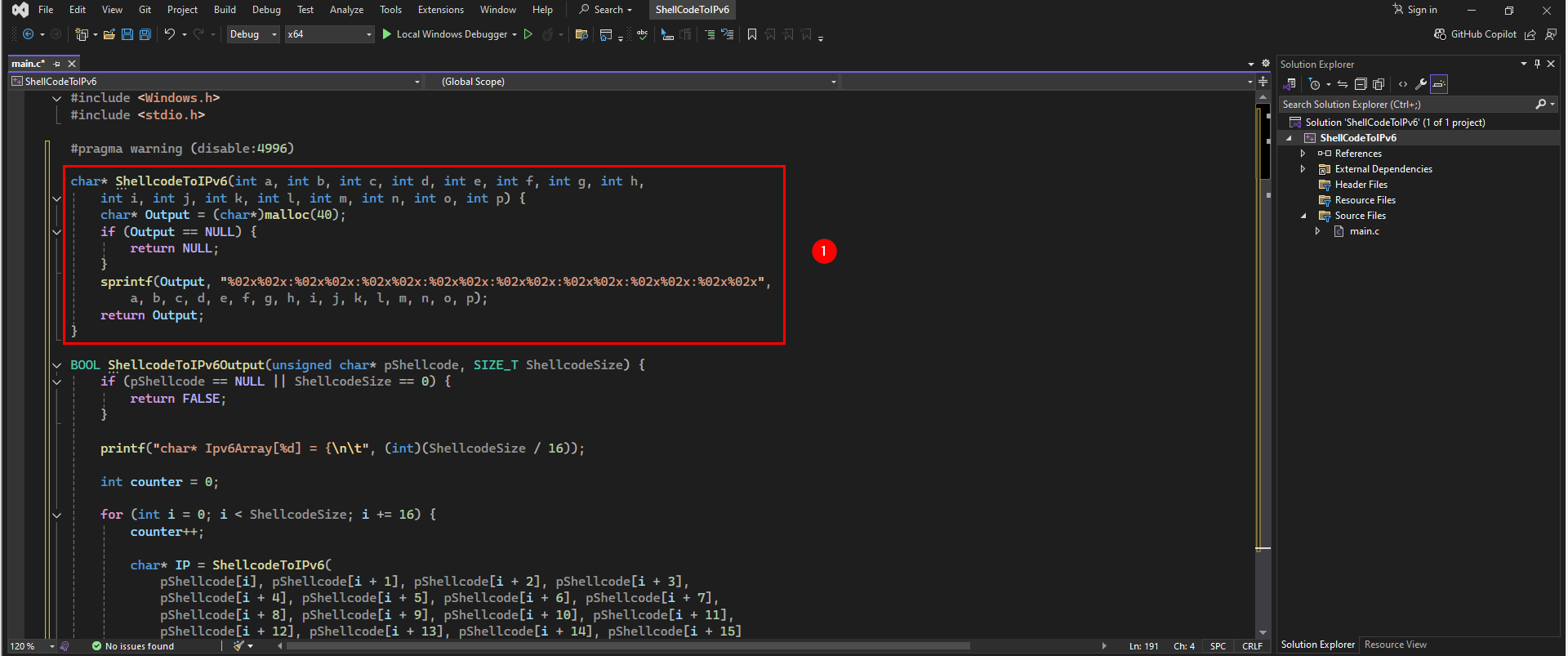Open the Build menu
Screen dimensions: 1568x656
pos(225,10)
